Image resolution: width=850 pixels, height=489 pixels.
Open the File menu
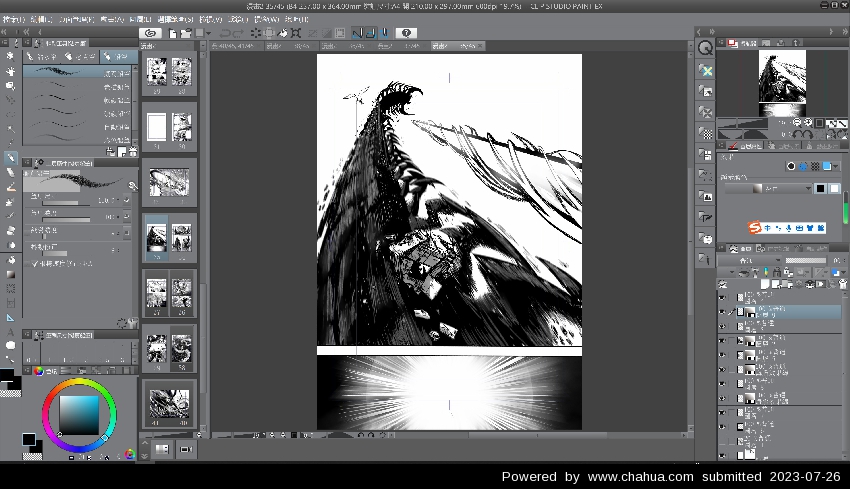coord(13,19)
